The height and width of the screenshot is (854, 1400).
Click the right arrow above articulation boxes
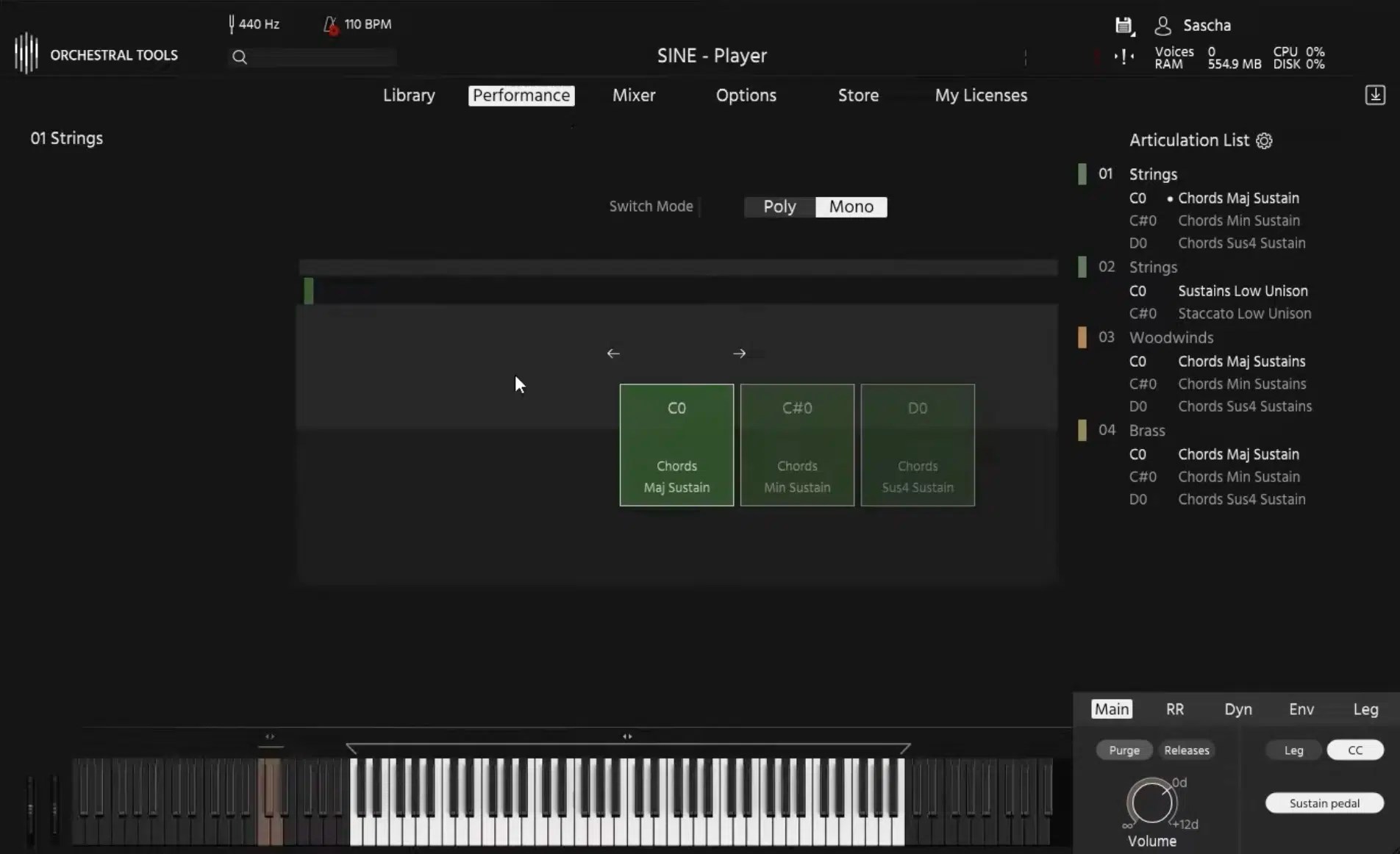(x=739, y=354)
